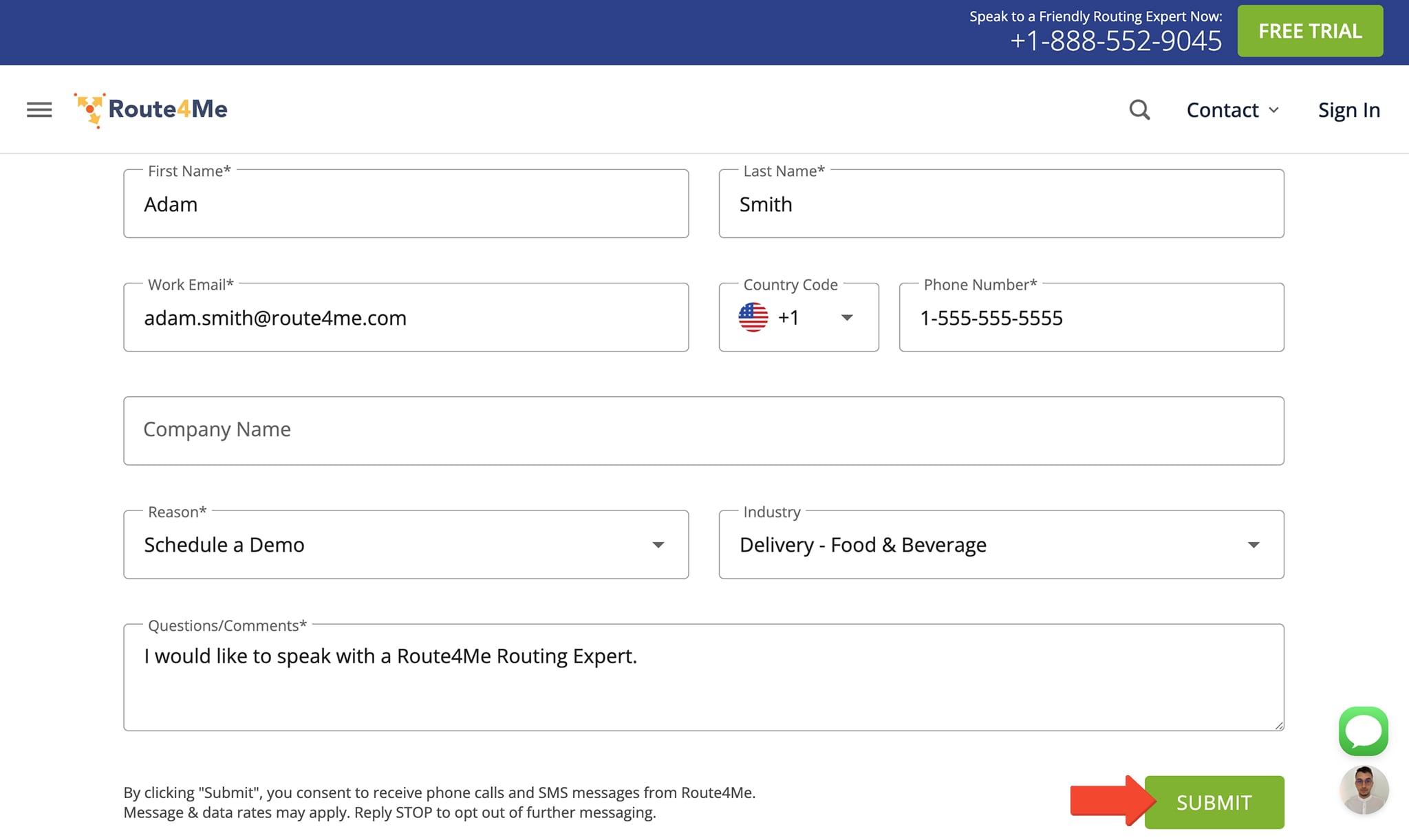Open the site search magnifier
The image size is (1409, 840).
(1139, 110)
